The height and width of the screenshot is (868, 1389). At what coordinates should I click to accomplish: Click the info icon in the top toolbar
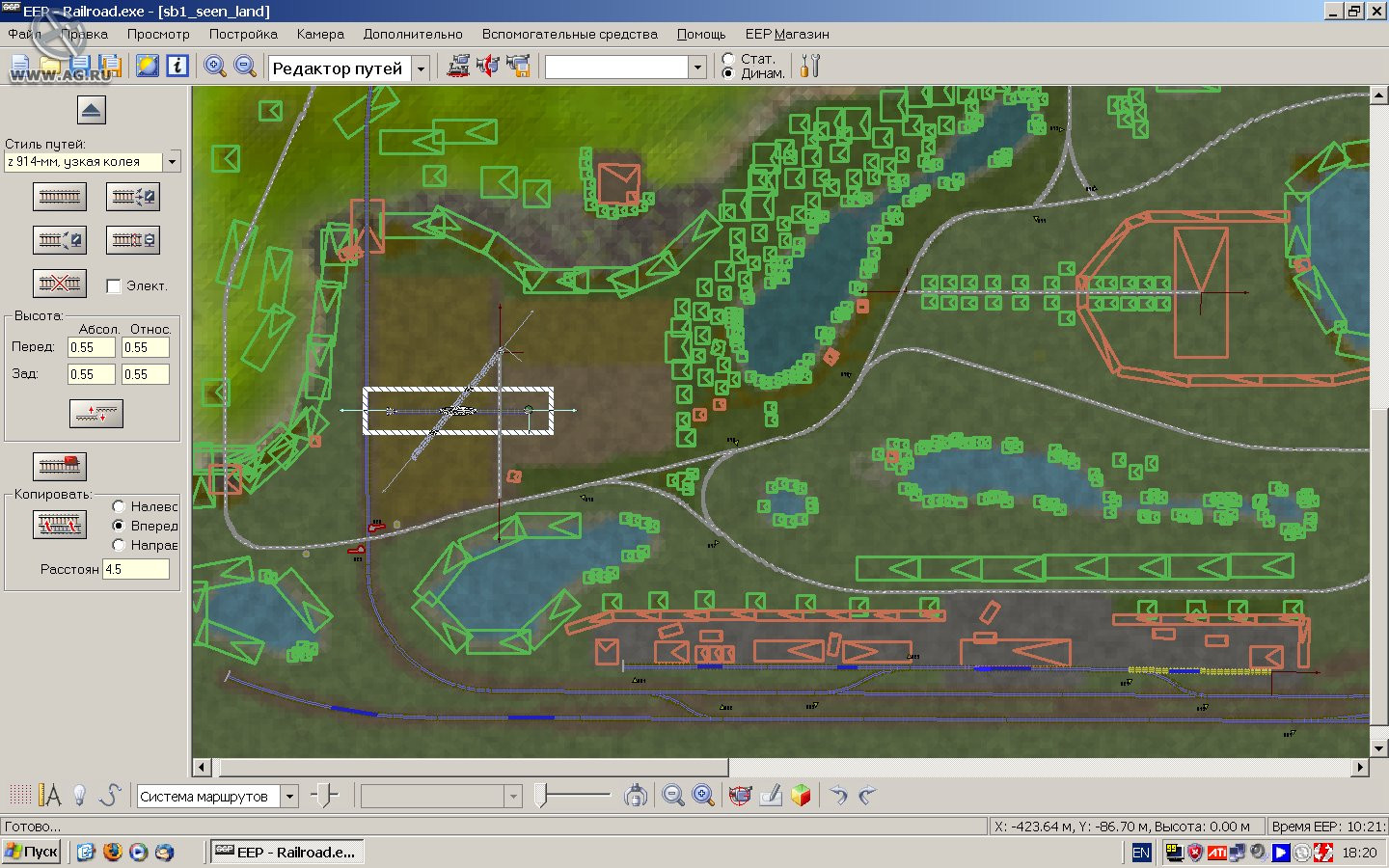coord(177,66)
